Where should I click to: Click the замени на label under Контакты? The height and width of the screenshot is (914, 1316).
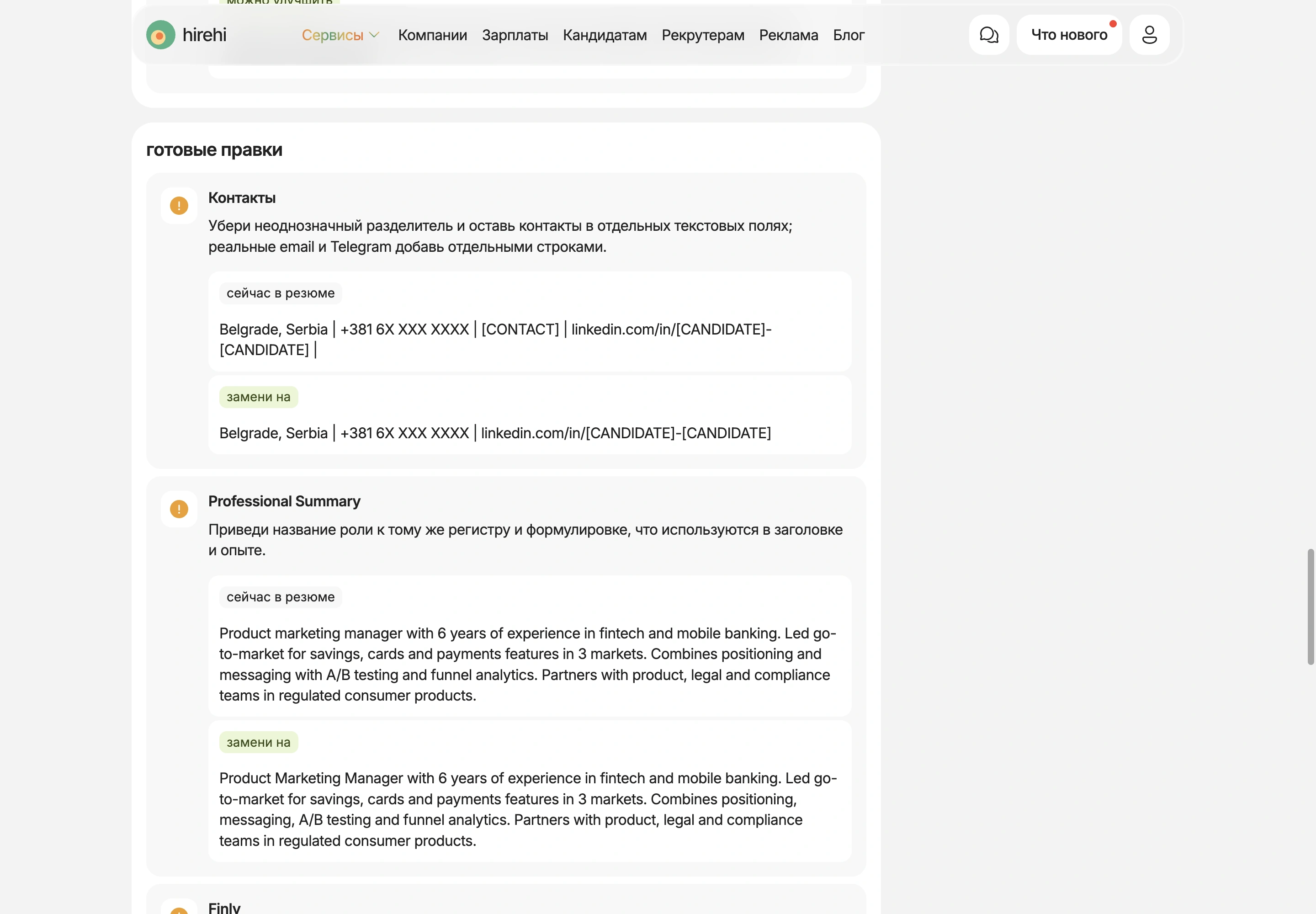pyautogui.click(x=258, y=397)
